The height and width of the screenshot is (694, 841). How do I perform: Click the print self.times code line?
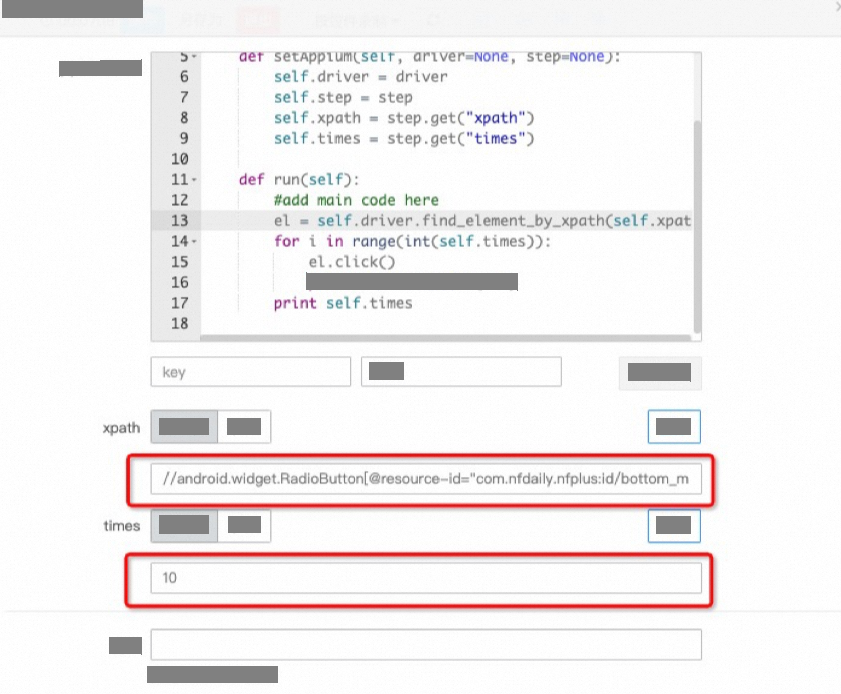click(x=343, y=303)
